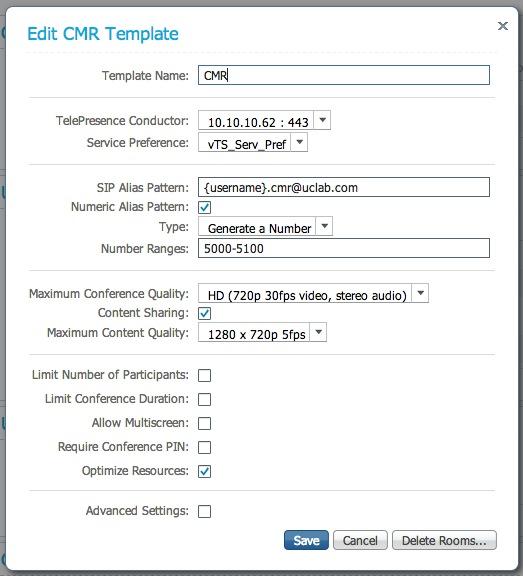The width and height of the screenshot is (523, 576).
Task: Click the Delete Rooms... button
Action: point(444,540)
